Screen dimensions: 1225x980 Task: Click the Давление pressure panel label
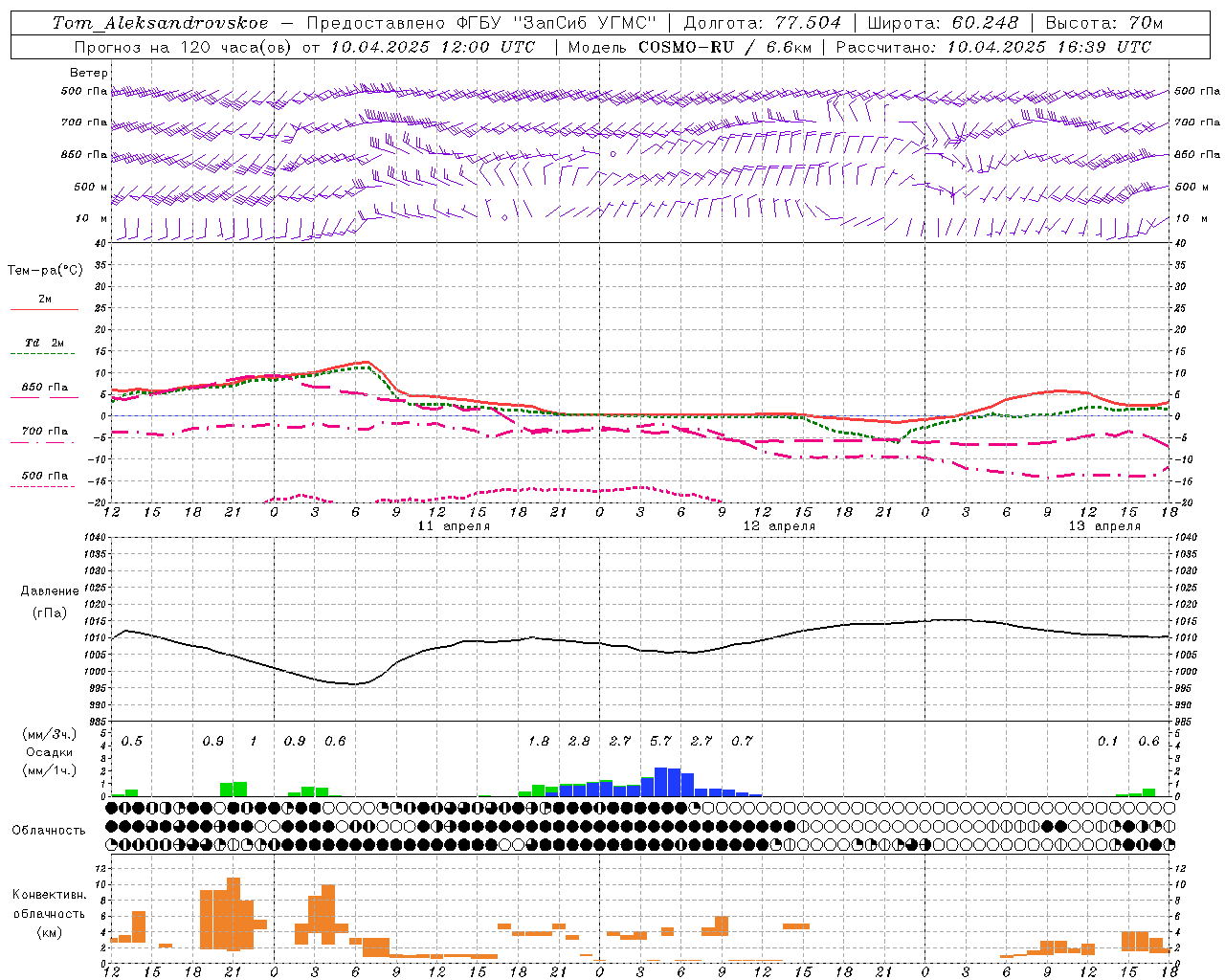(x=50, y=591)
